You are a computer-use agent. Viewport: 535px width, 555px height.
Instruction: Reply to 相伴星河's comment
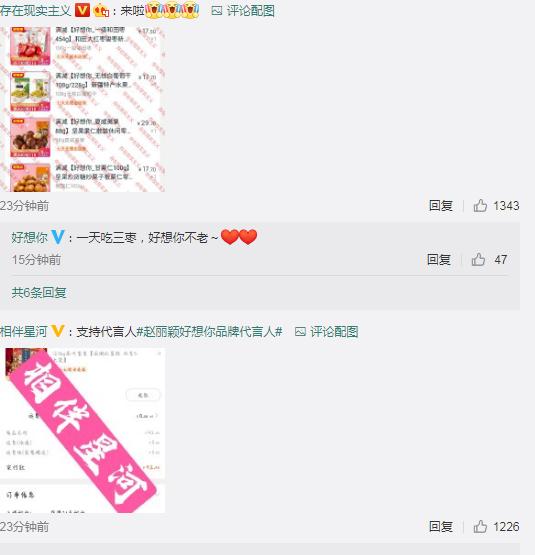pos(441,526)
